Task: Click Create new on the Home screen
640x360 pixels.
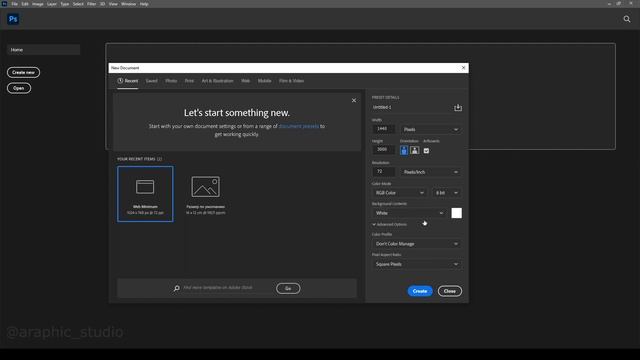Action: coord(23,72)
